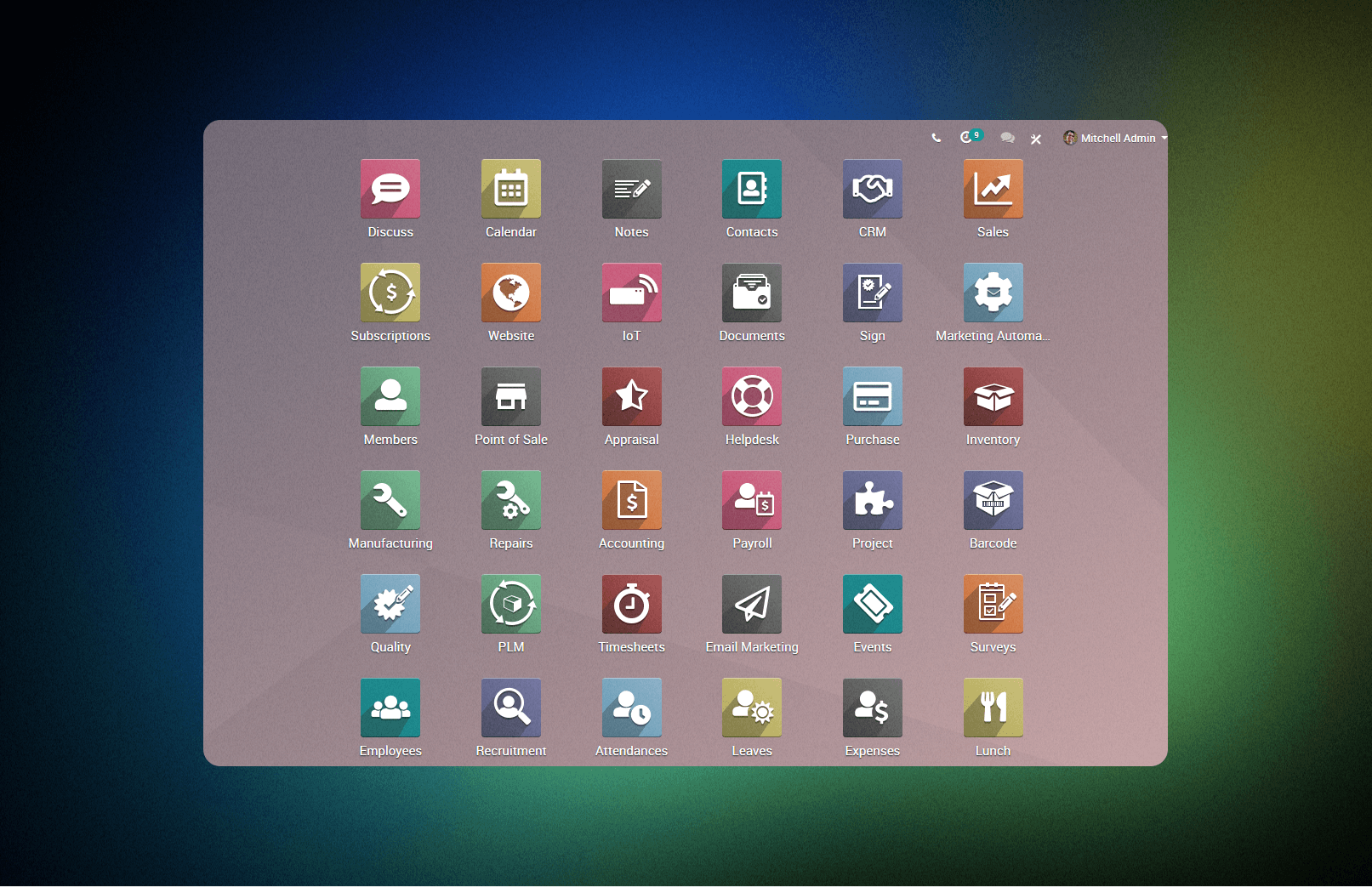
Task: Open the Accounting app
Action: [632, 500]
